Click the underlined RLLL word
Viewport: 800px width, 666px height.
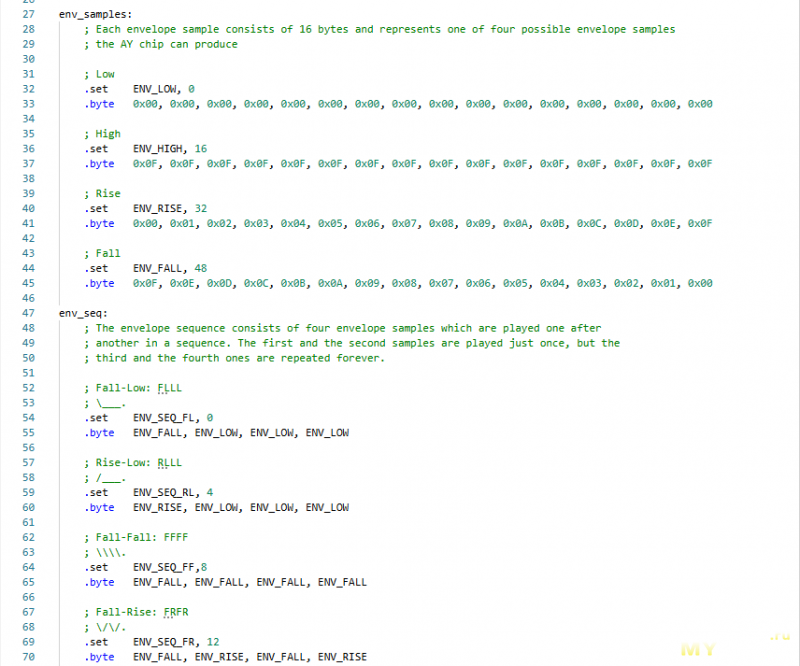170,462
